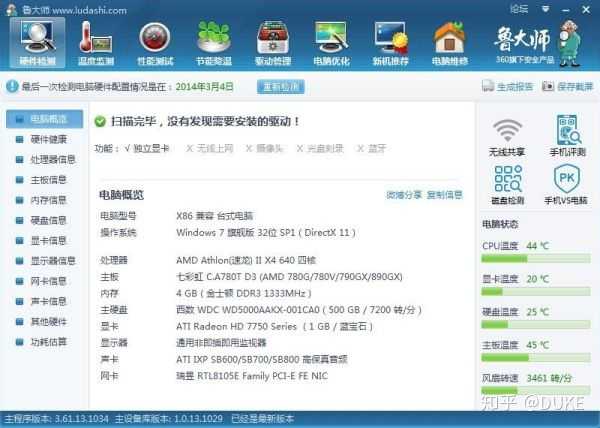Click the blue 重新检测 button

point(281,87)
